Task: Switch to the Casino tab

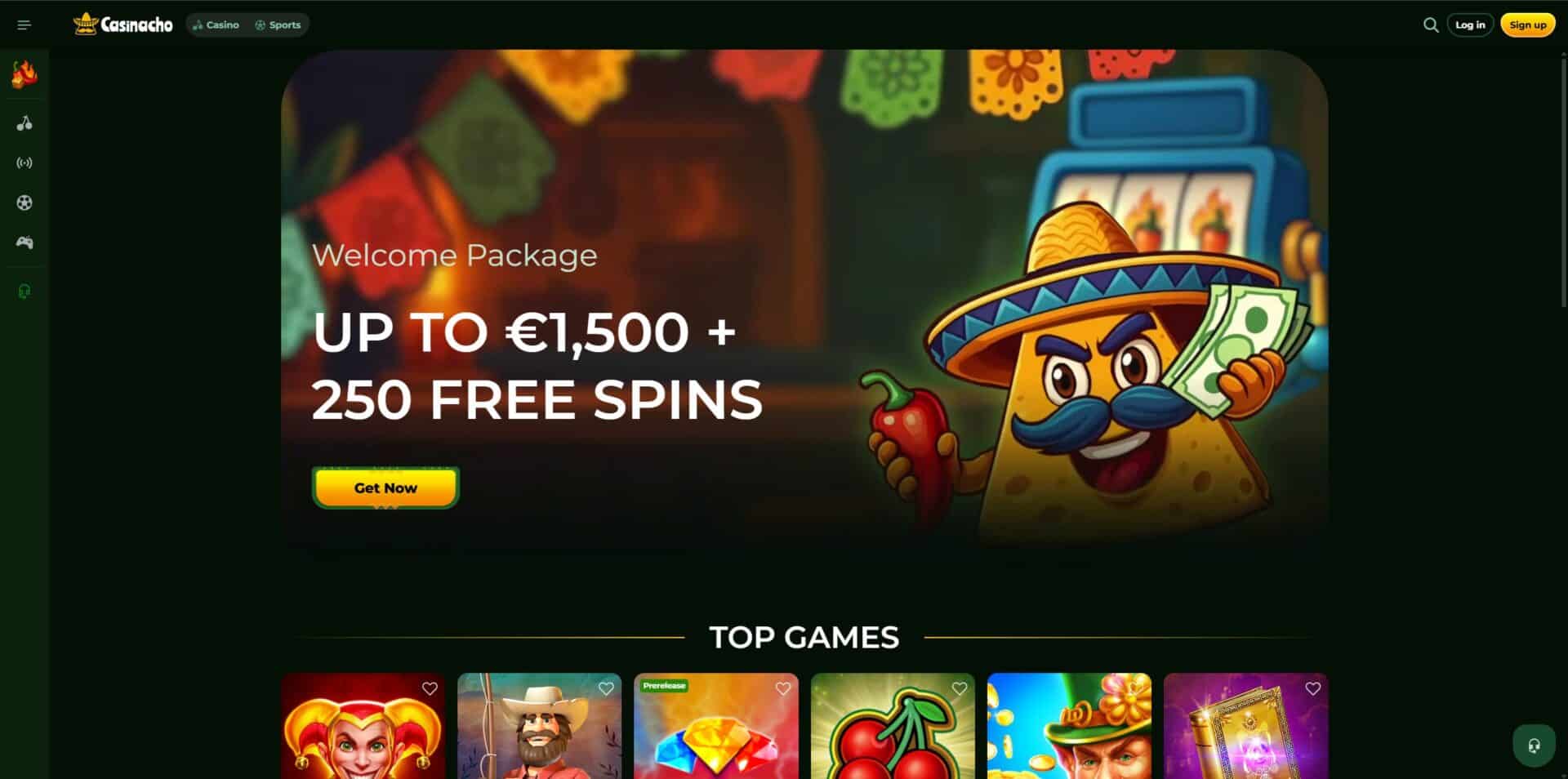Action: tap(216, 25)
